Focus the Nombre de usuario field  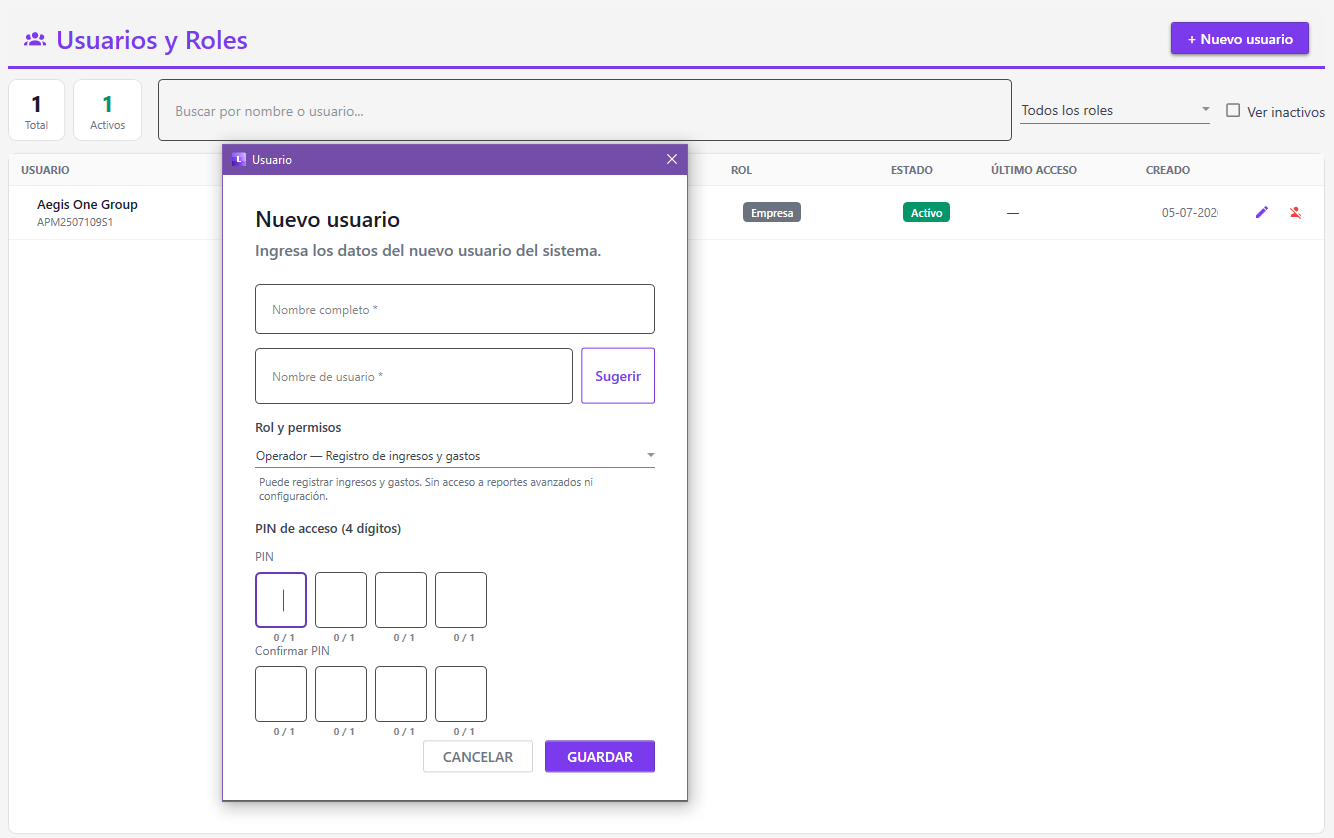414,376
